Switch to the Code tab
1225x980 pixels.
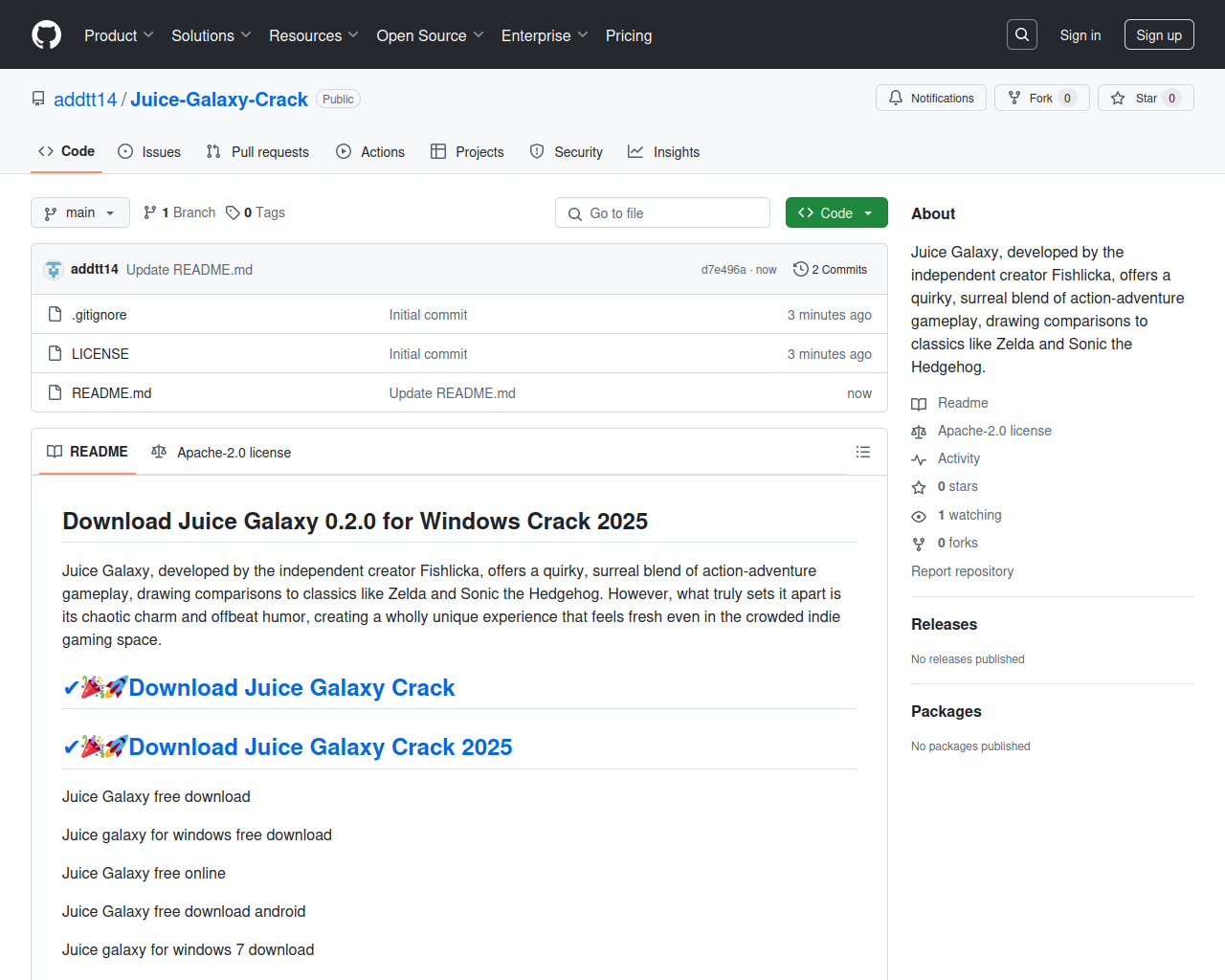pos(66,151)
